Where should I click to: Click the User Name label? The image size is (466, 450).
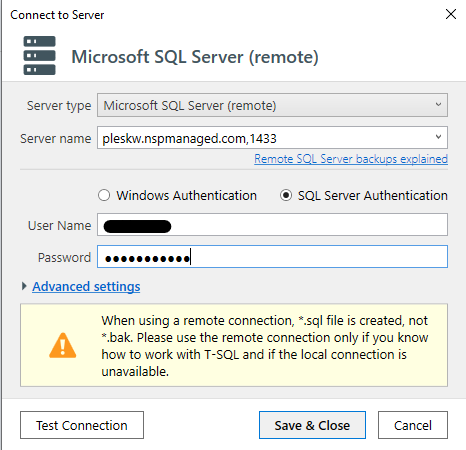click(59, 226)
